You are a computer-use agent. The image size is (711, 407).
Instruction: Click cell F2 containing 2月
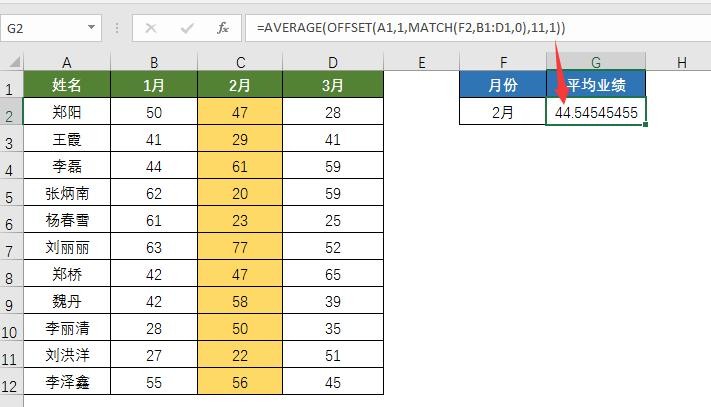coord(504,113)
